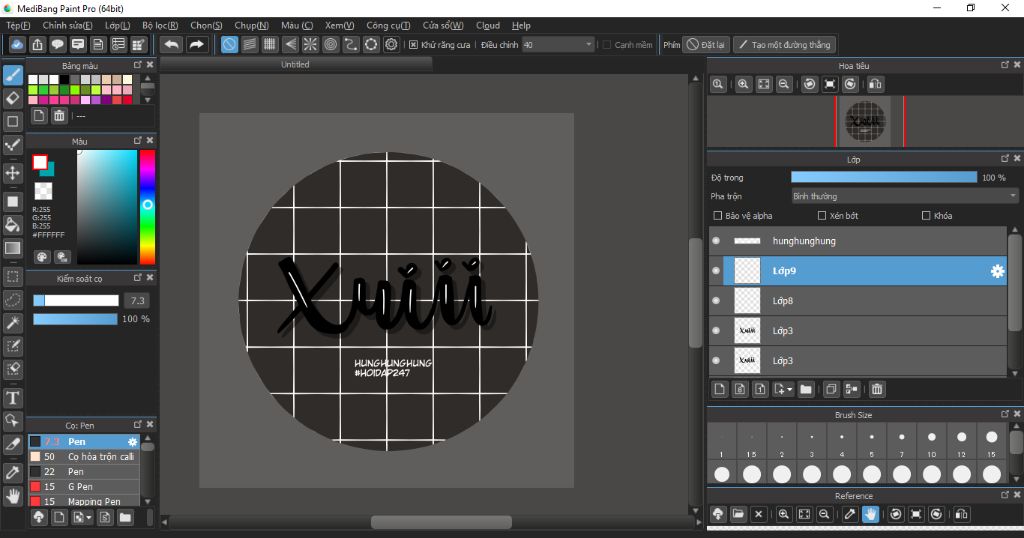Flip view in Navigator panel
Image resolution: width=1024 pixels, height=538 pixels.
pyautogui.click(x=875, y=84)
